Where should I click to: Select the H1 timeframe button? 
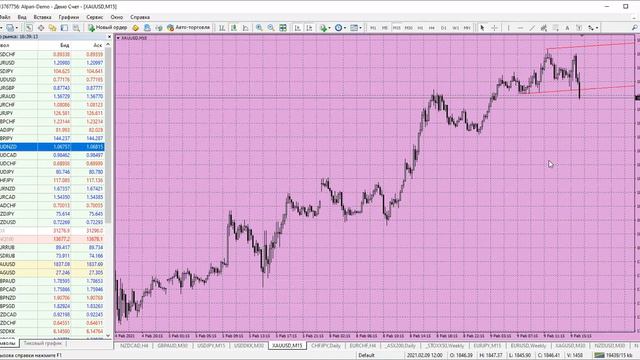[420, 28]
